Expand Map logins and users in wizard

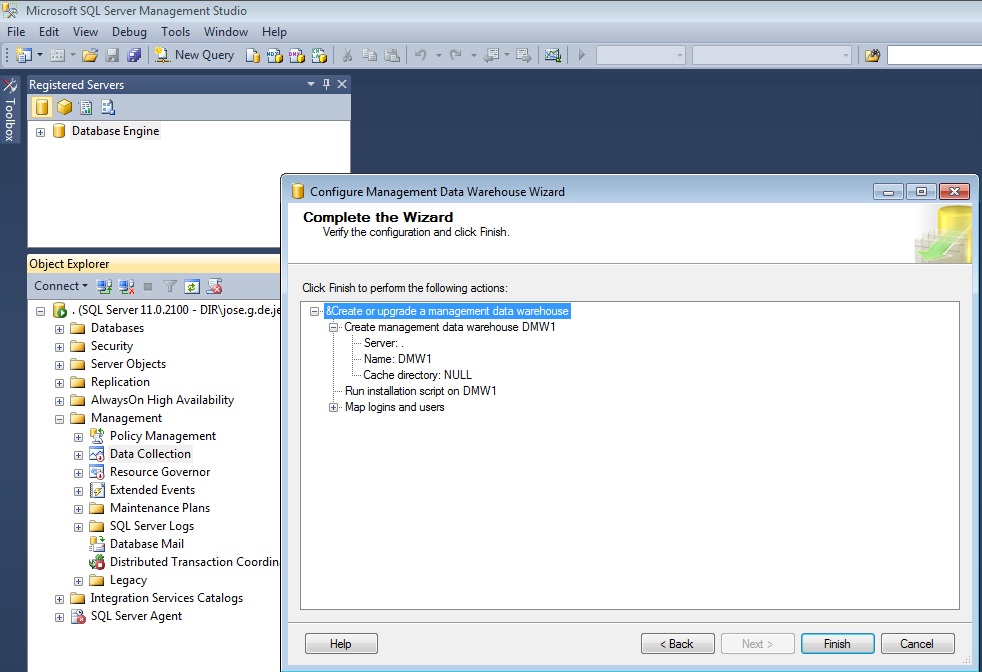(x=334, y=408)
